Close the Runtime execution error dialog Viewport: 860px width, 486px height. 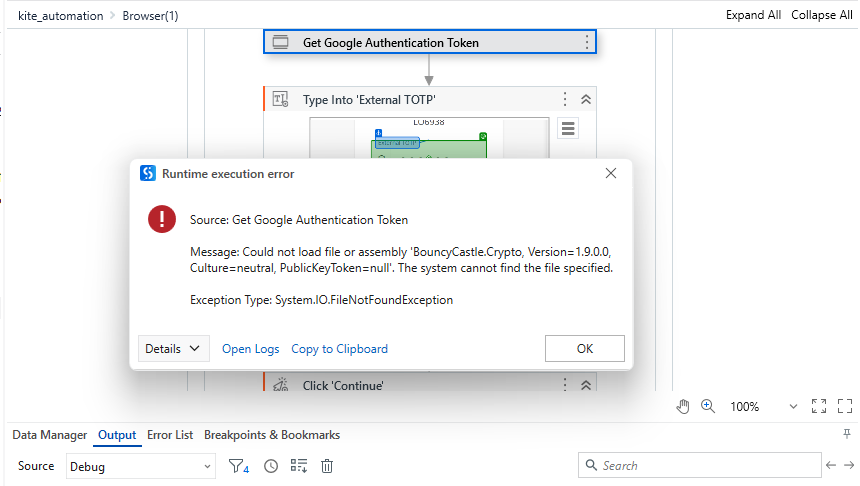(610, 173)
